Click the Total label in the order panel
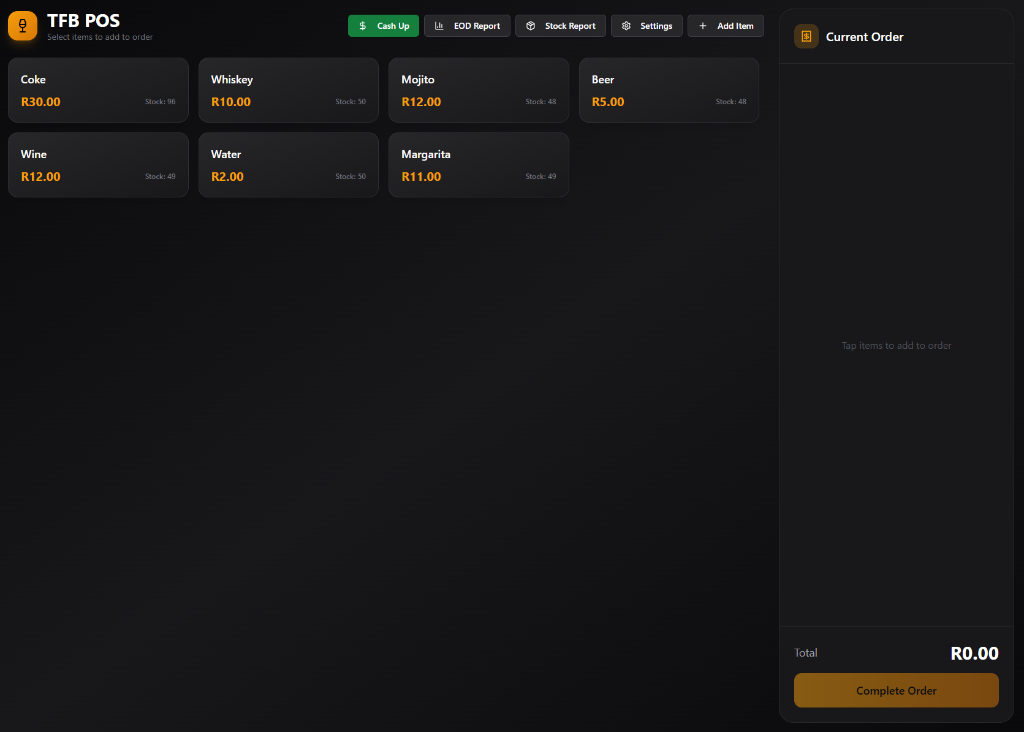The image size is (1024, 732). 806,653
